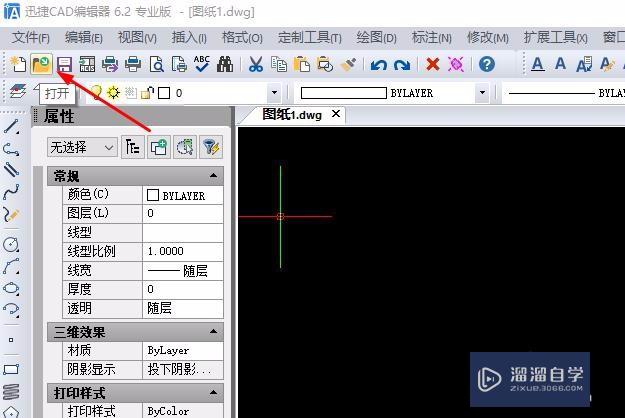Click the Paste clipboard icon

pos(302,64)
